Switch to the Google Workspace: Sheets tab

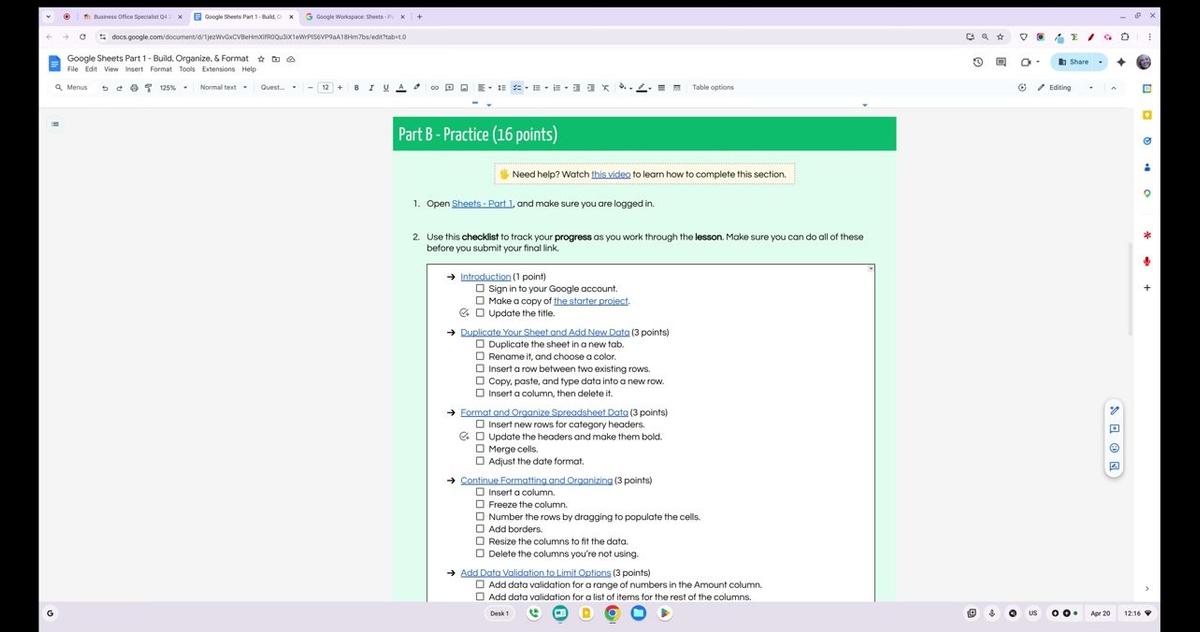[352, 16]
